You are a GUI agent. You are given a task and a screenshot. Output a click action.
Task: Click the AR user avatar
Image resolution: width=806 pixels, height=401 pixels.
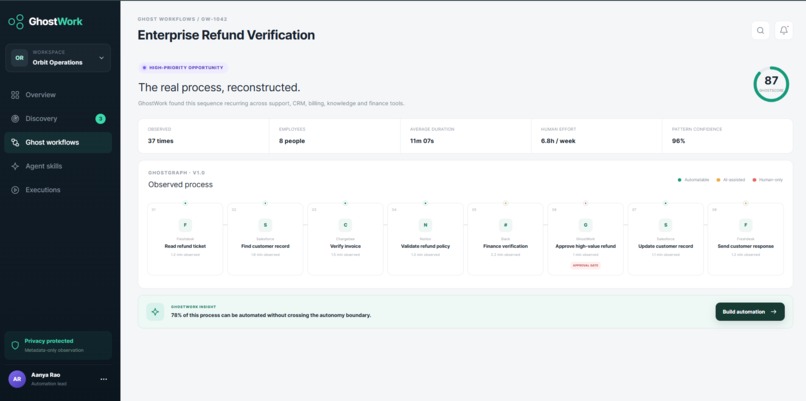[x=17, y=379]
